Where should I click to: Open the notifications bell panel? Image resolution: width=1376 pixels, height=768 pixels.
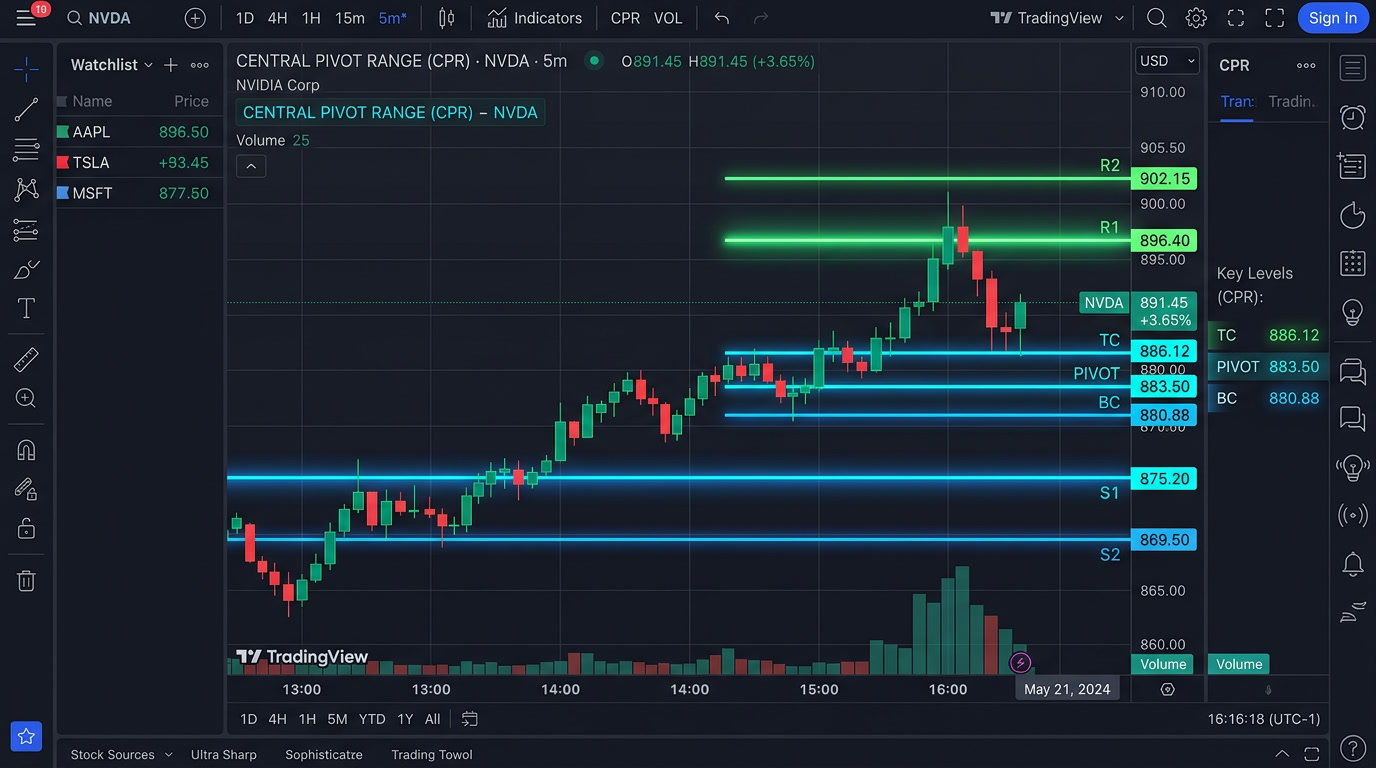[1352, 564]
